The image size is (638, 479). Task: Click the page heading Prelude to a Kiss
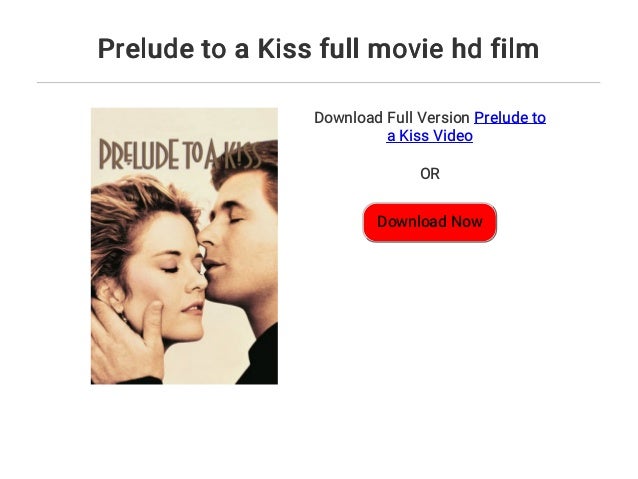click(205, 48)
